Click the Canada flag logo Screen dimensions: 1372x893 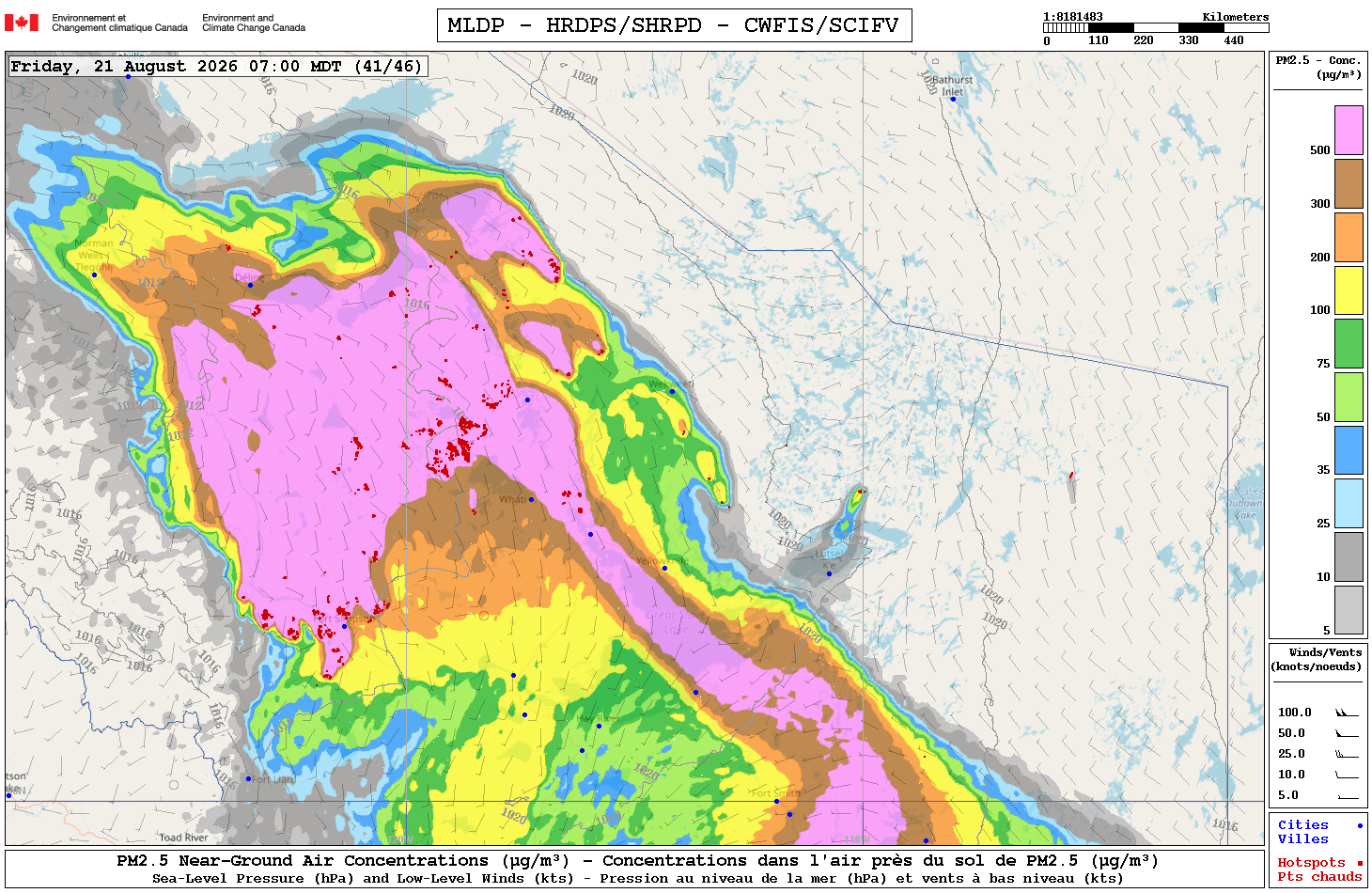pyautogui.click(x=22, y=23)
